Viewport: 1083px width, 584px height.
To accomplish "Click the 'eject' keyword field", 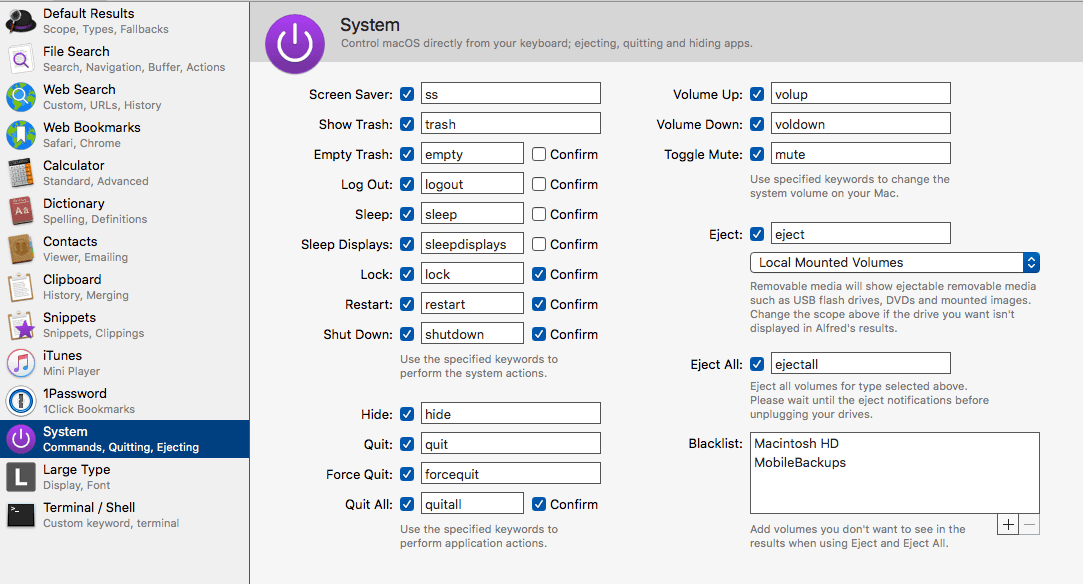I will tap(861, 234).
